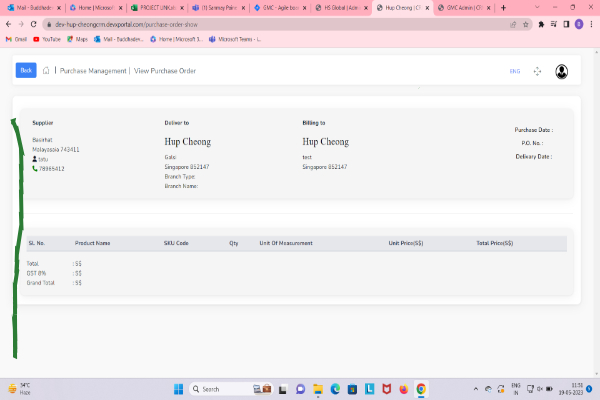Screen dimensions: 600x400
Task: Click the browser back arrow
Action: (x=8, y=23)
